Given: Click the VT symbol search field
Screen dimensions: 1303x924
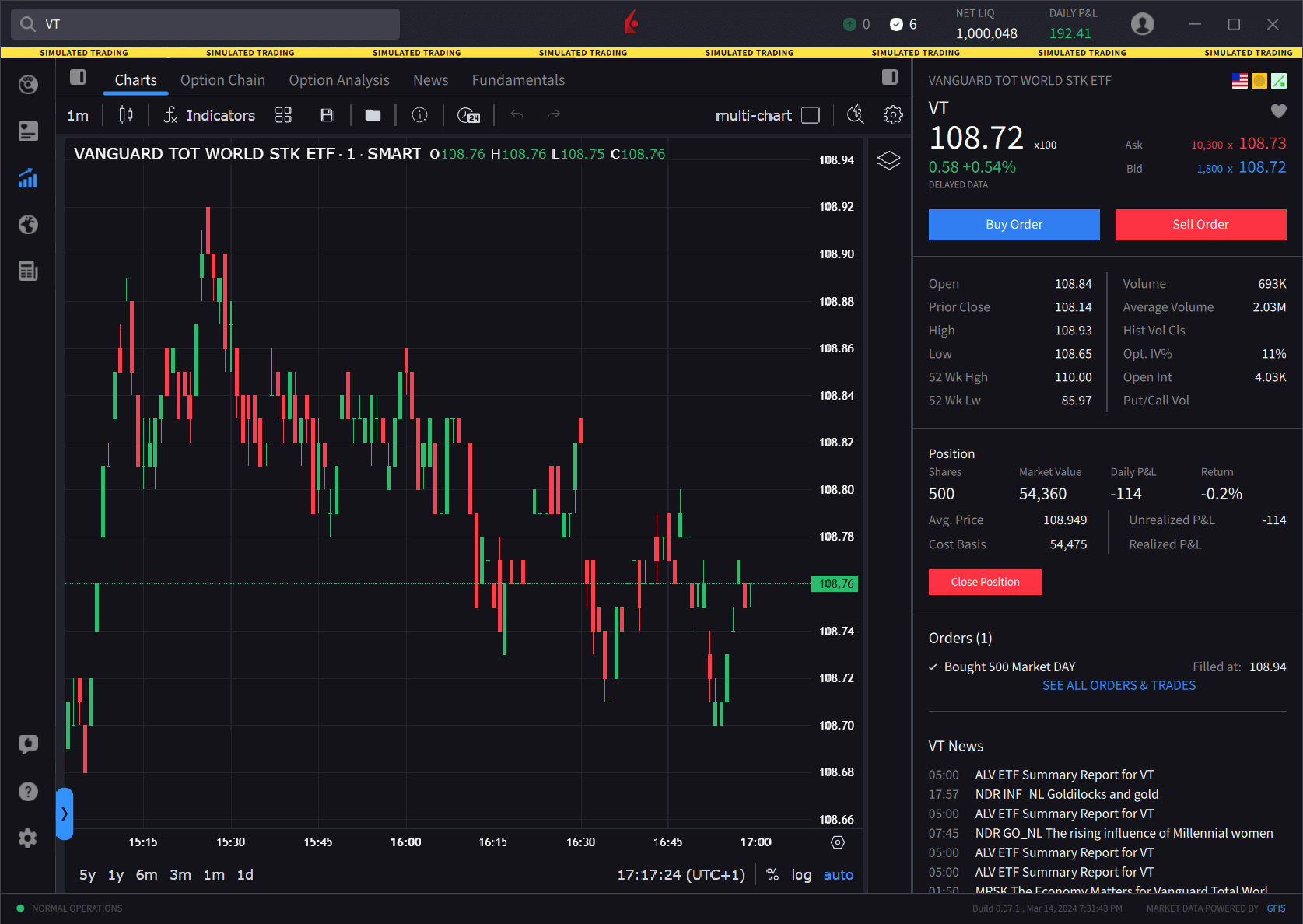Looking at the screenshot, I should coord(205,24).
